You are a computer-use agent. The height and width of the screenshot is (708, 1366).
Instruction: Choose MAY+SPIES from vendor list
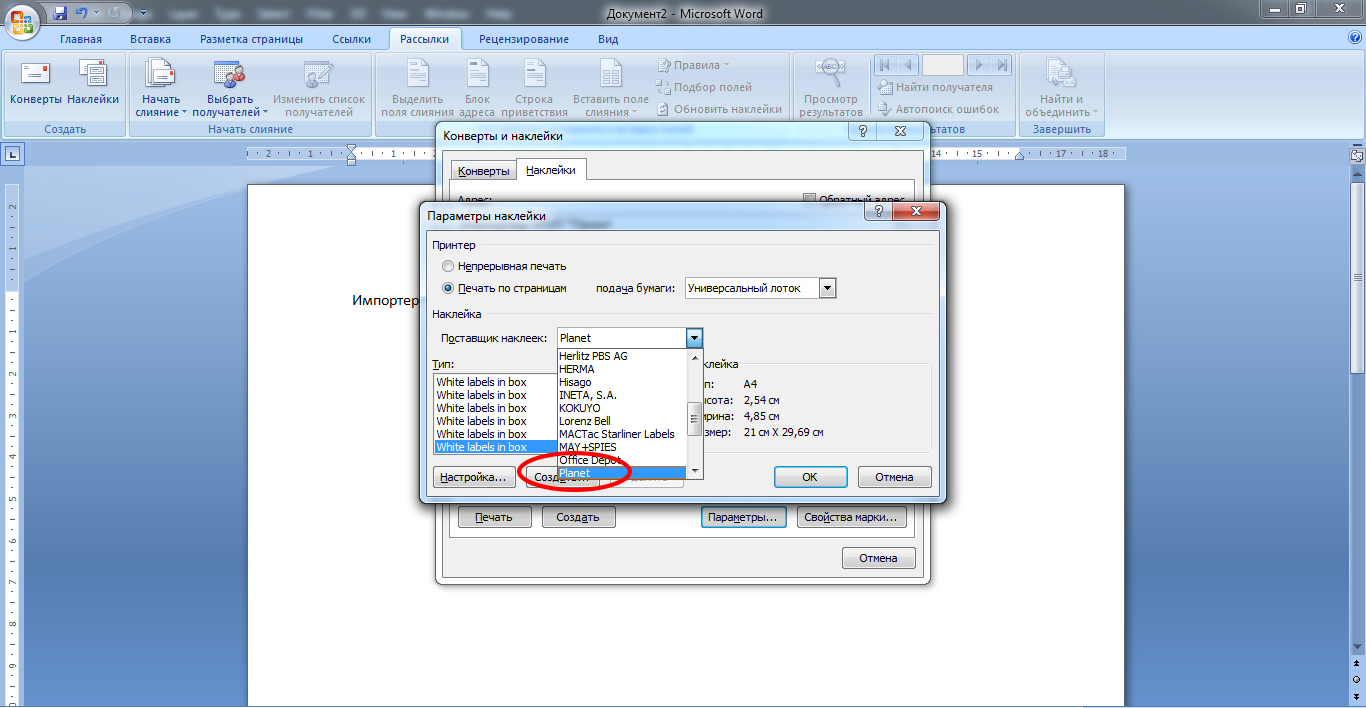coord(622,447)
